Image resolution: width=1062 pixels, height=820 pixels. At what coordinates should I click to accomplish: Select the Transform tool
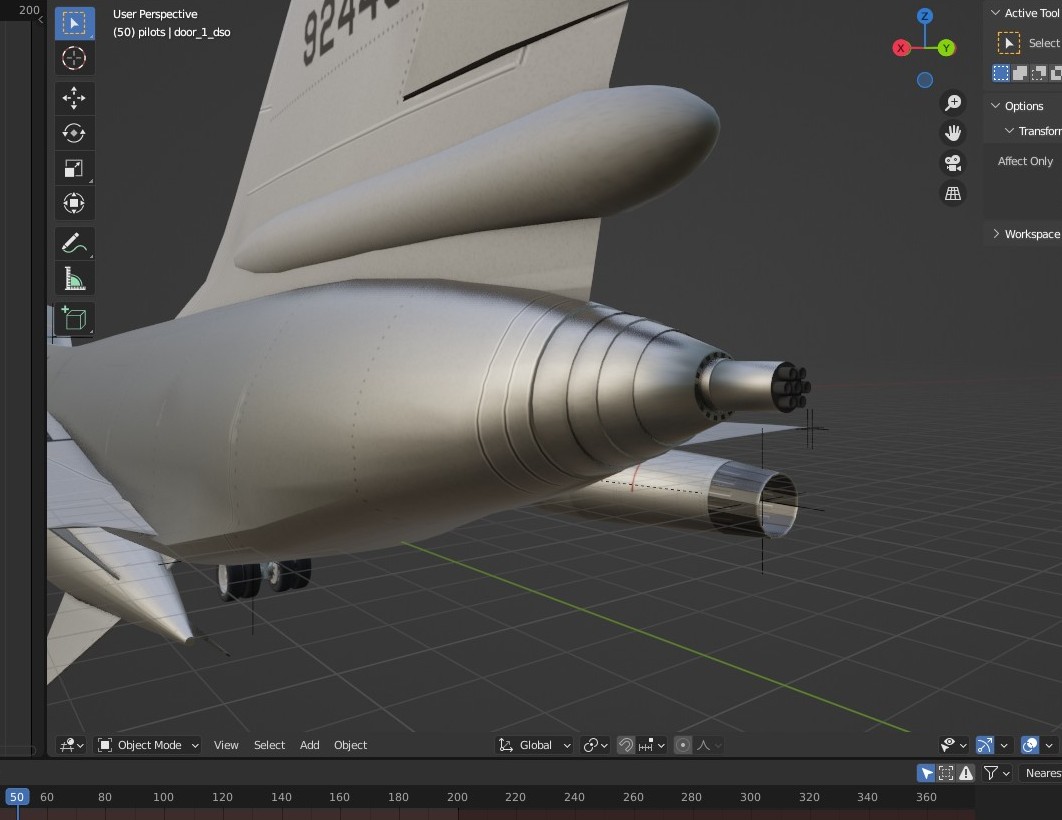(x=74, y=203)
